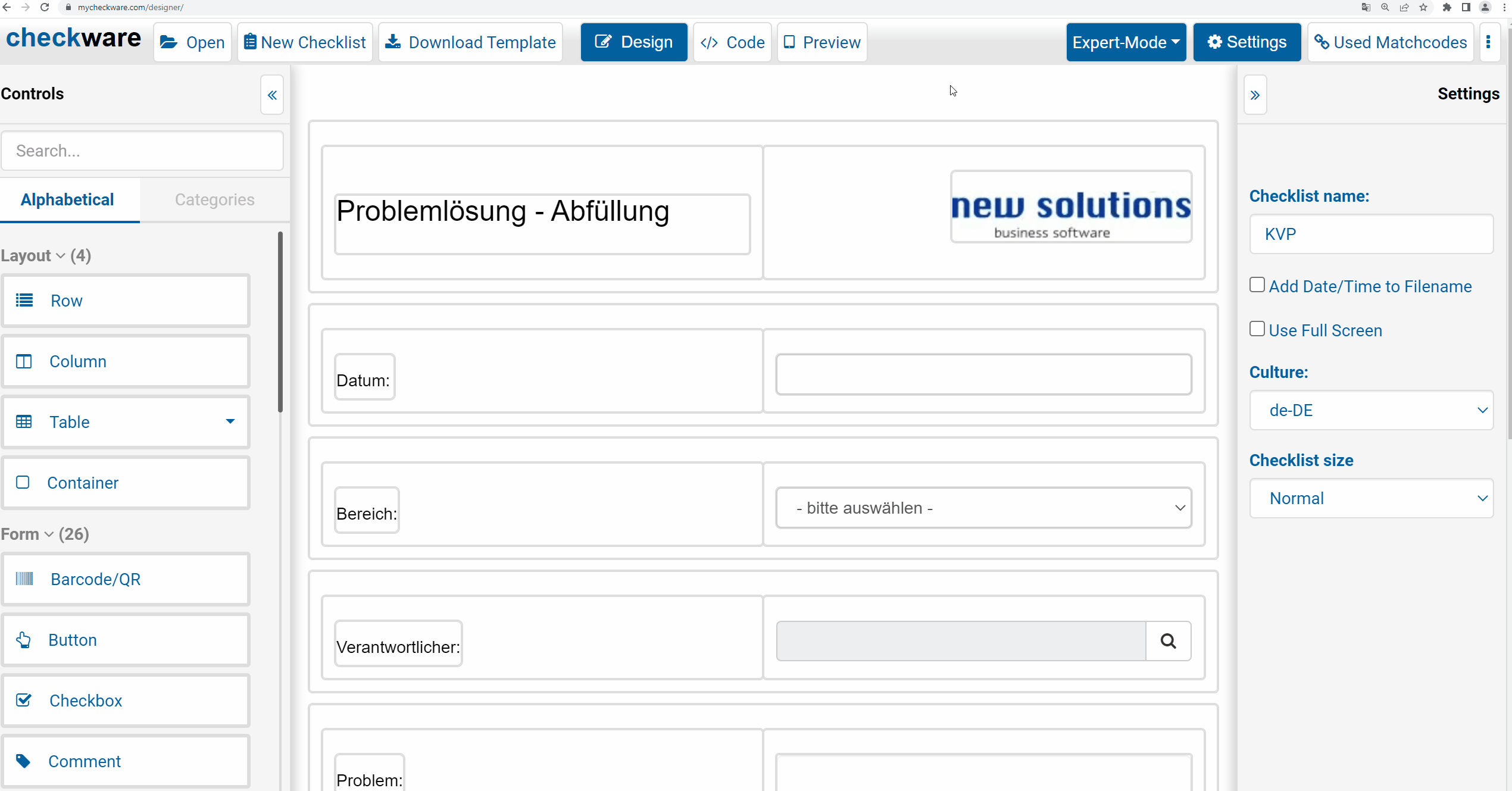This screenshot has height=791, width=1512.
Task: Click the New Checklist button
Action: [305, 42]
